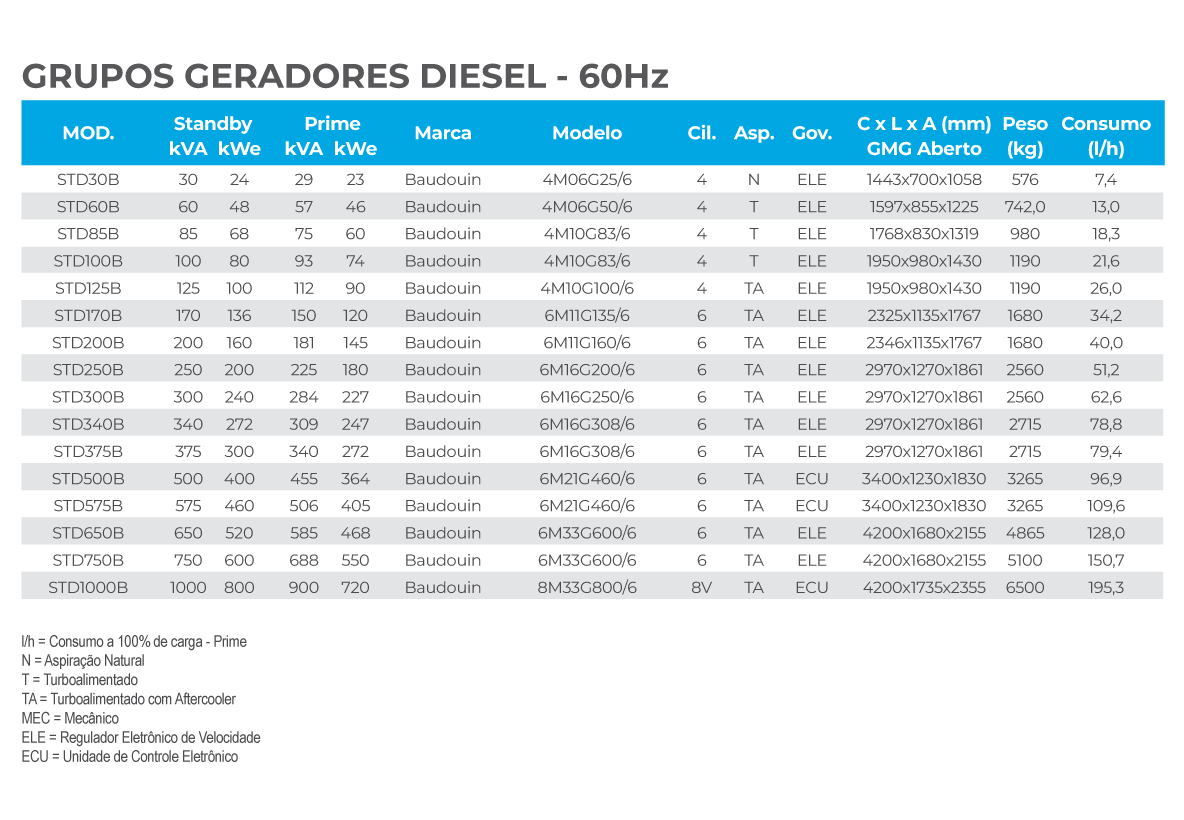Select model cell STD250B
The width and height of the screenshot is (1184, 820).
(x=88, y=370)
